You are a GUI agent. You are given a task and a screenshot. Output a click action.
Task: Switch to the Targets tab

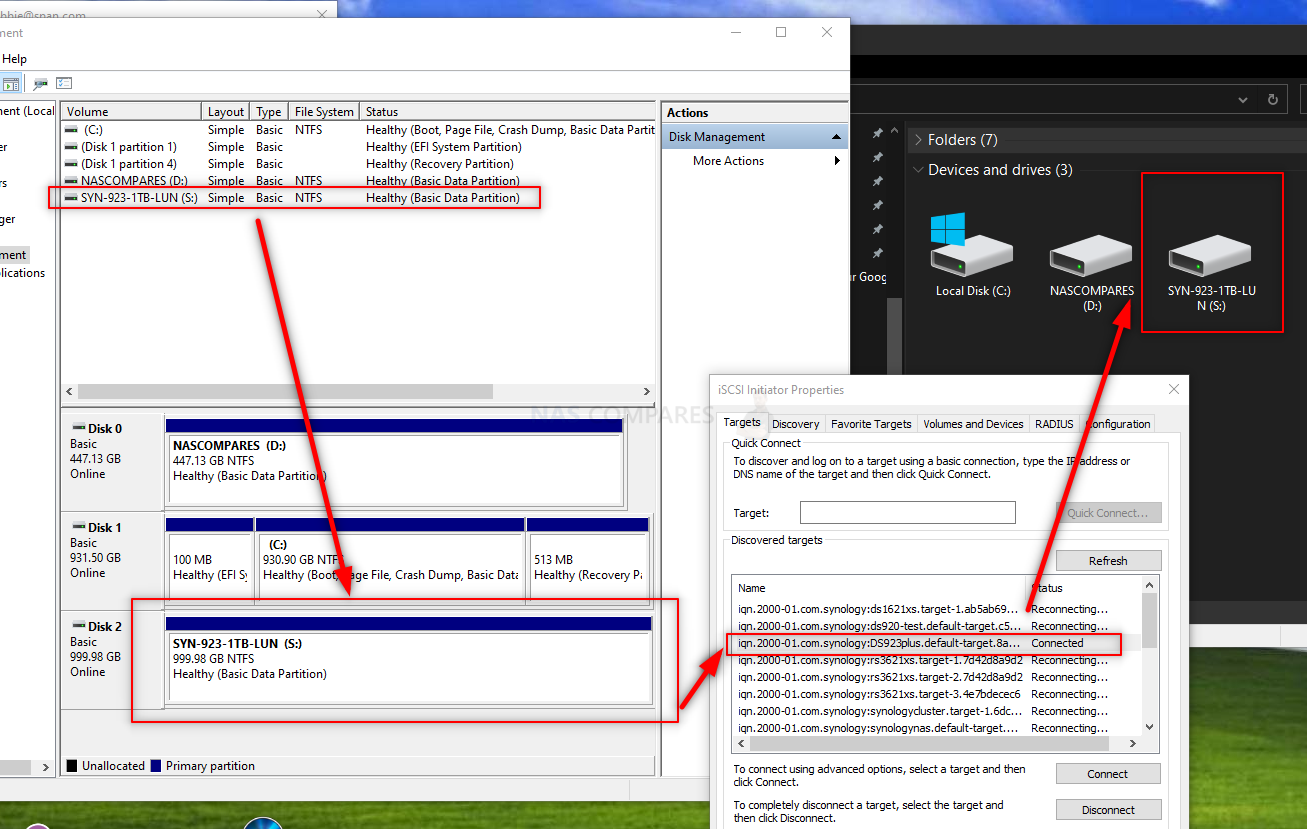742,423
